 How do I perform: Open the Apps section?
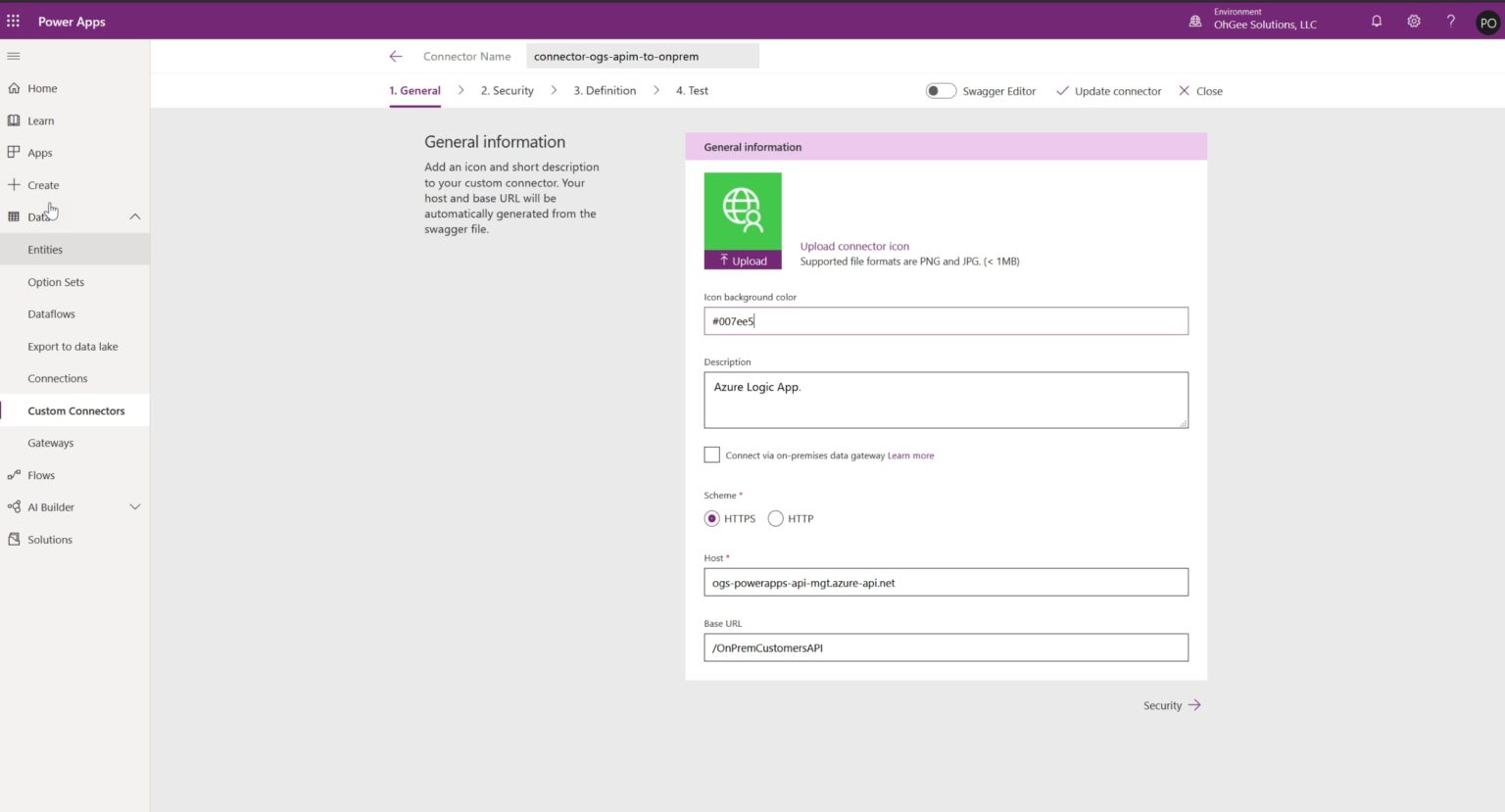(39, 153)
